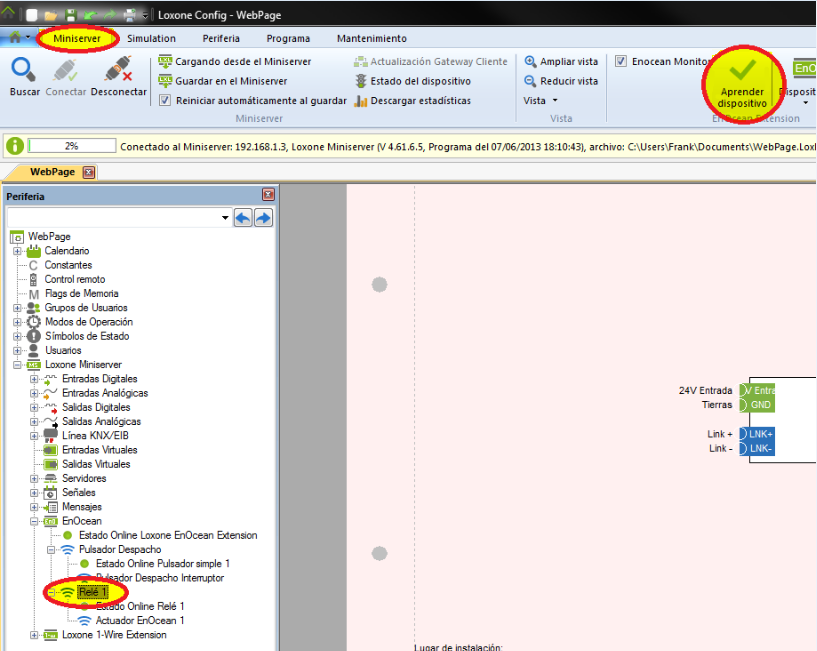The height and width of the screenshot is (651, 817).
Task: Toggle the Enocean Monitor checkbox
Action: pos(622,62)
